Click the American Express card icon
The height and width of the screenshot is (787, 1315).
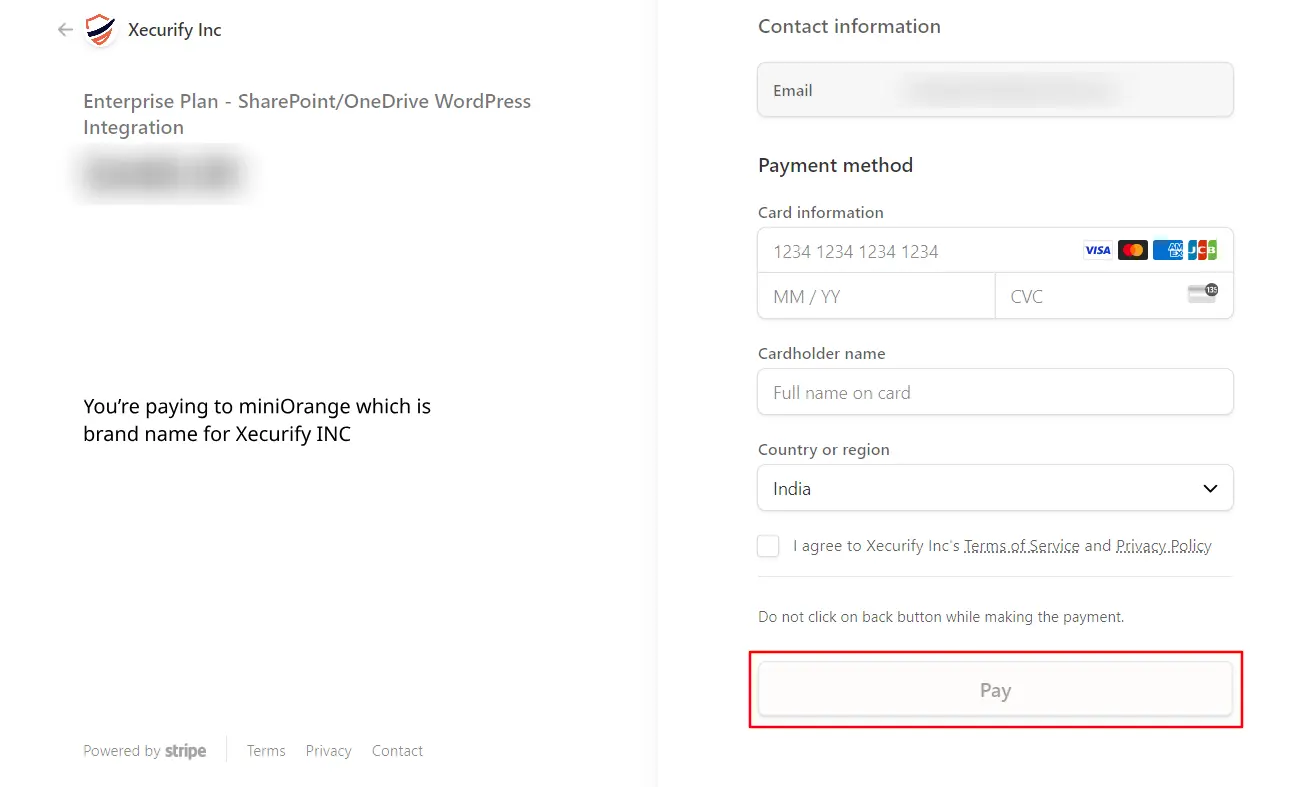(1167, 250)
